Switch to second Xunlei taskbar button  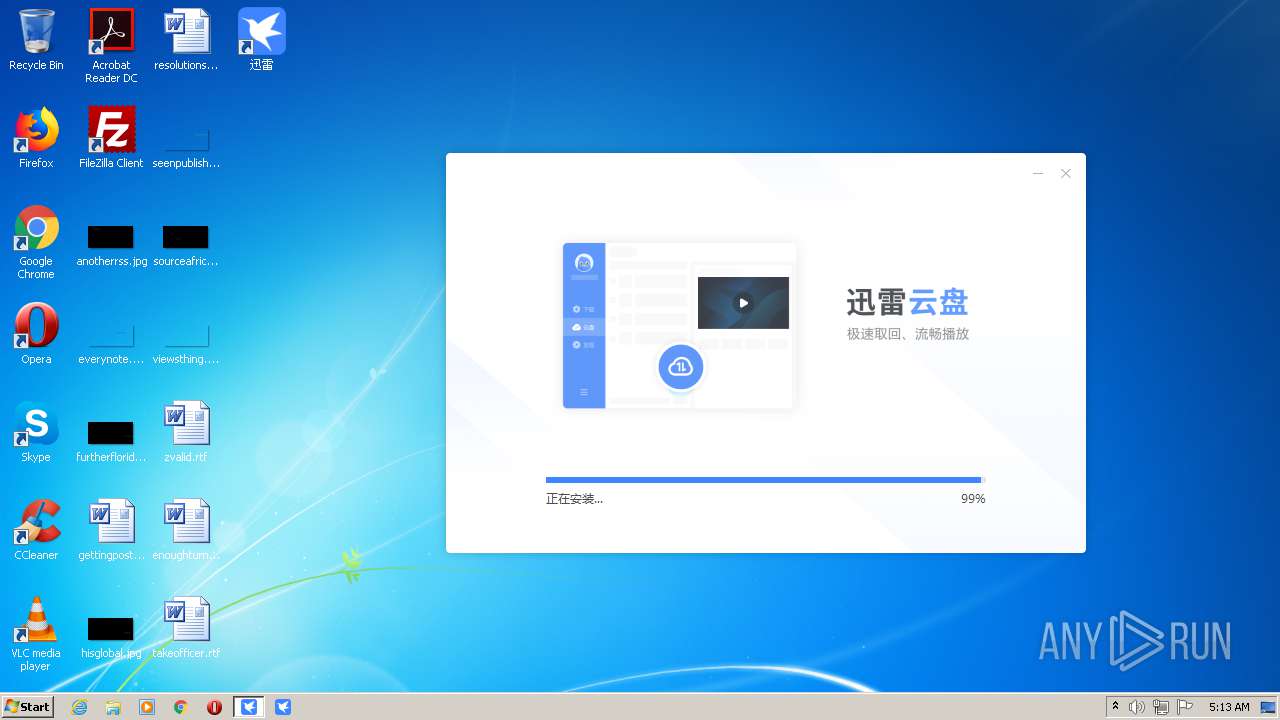(283, 707)
